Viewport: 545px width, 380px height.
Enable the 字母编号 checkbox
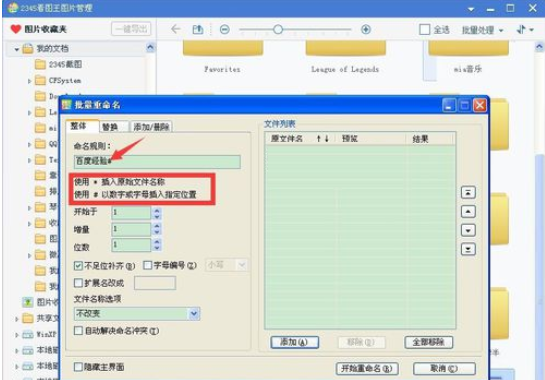pos(147,265)
